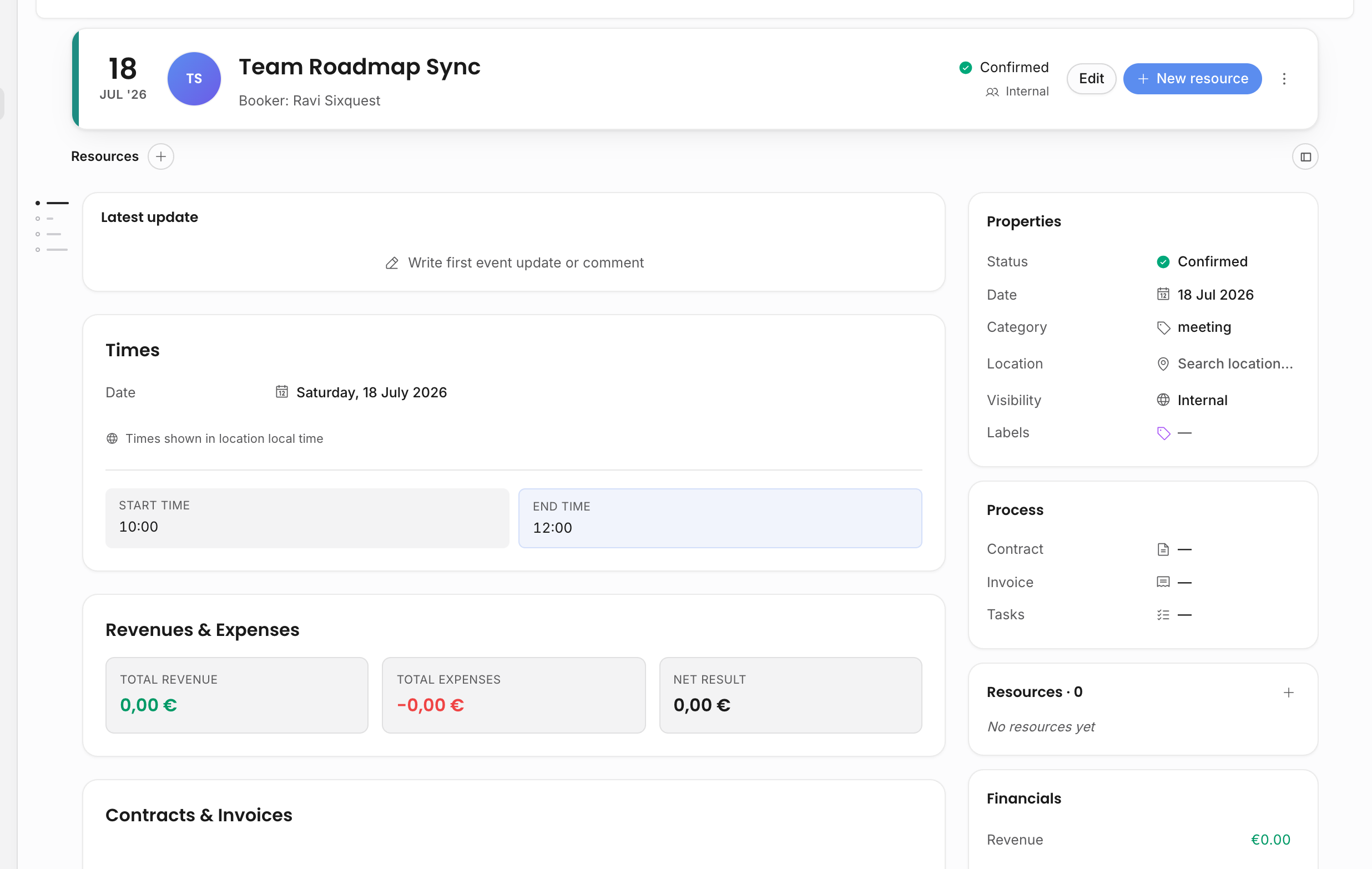Click the Contracts & Invoices heading
This screenshot has width=1372, height=869.
tap(198, 815)
